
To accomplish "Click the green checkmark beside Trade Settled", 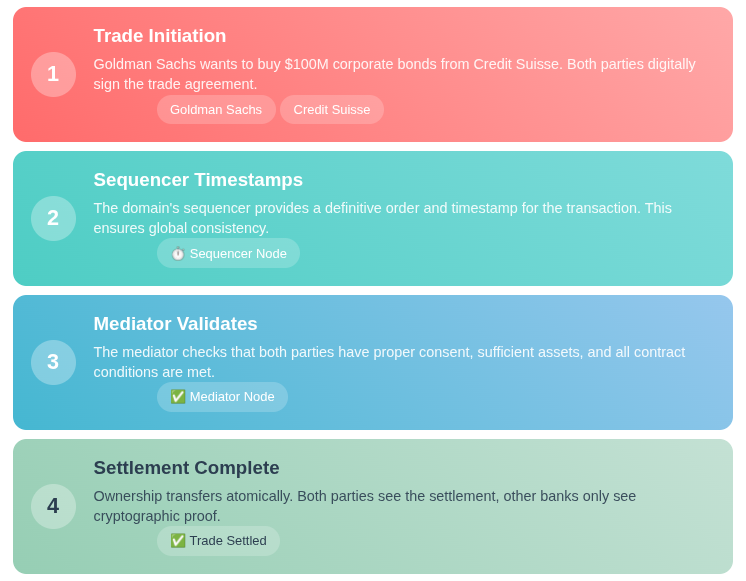I will pyautogui.click(x=178, y=541).
